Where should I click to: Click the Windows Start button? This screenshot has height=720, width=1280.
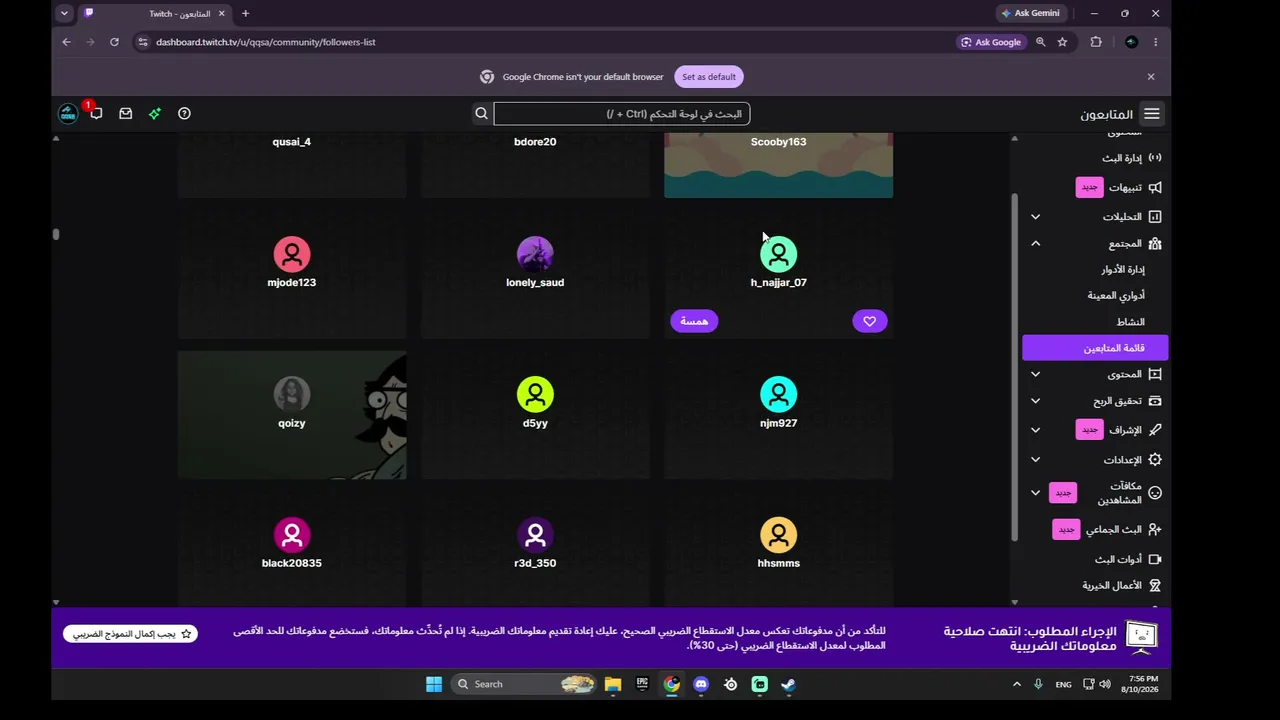[x=434, y=684]
